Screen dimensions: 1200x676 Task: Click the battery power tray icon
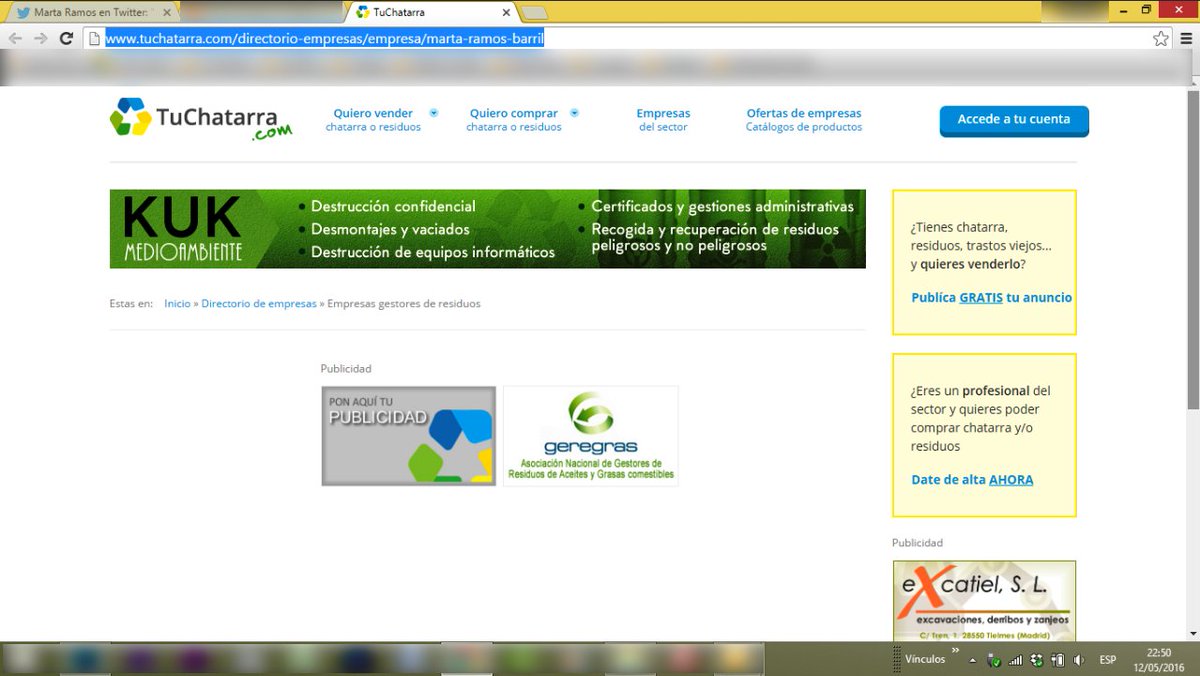pyautogui.click(x=1058, y=661)
